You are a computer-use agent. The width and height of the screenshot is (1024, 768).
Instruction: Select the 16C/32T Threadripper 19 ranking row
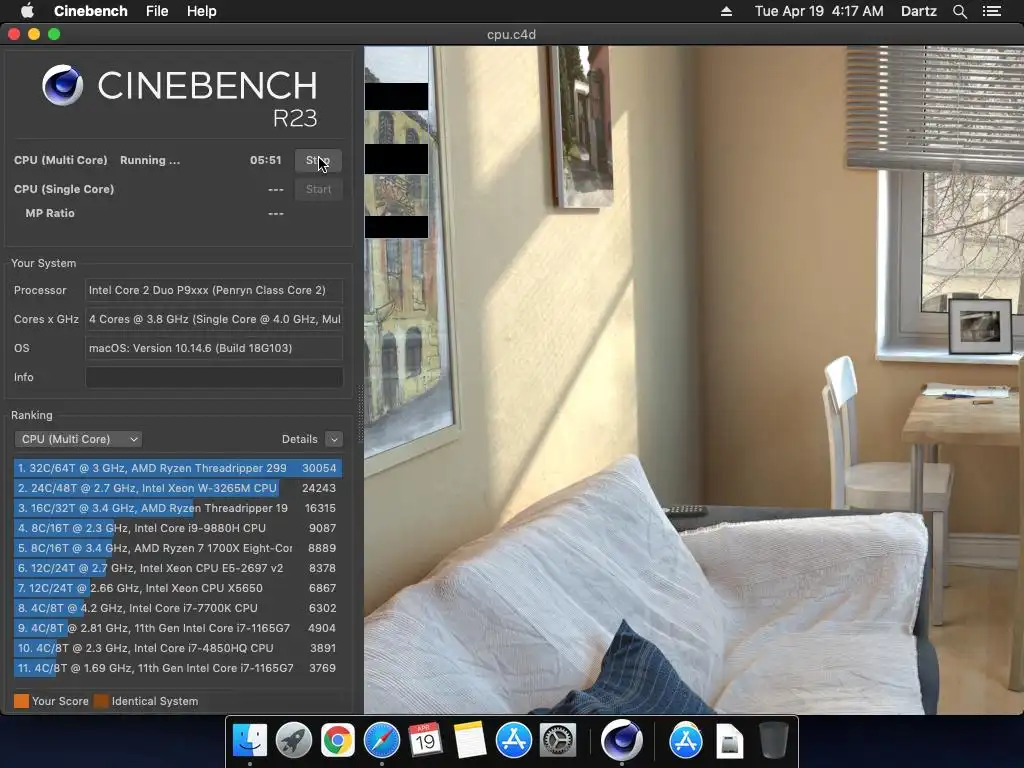tap(178, 508)
